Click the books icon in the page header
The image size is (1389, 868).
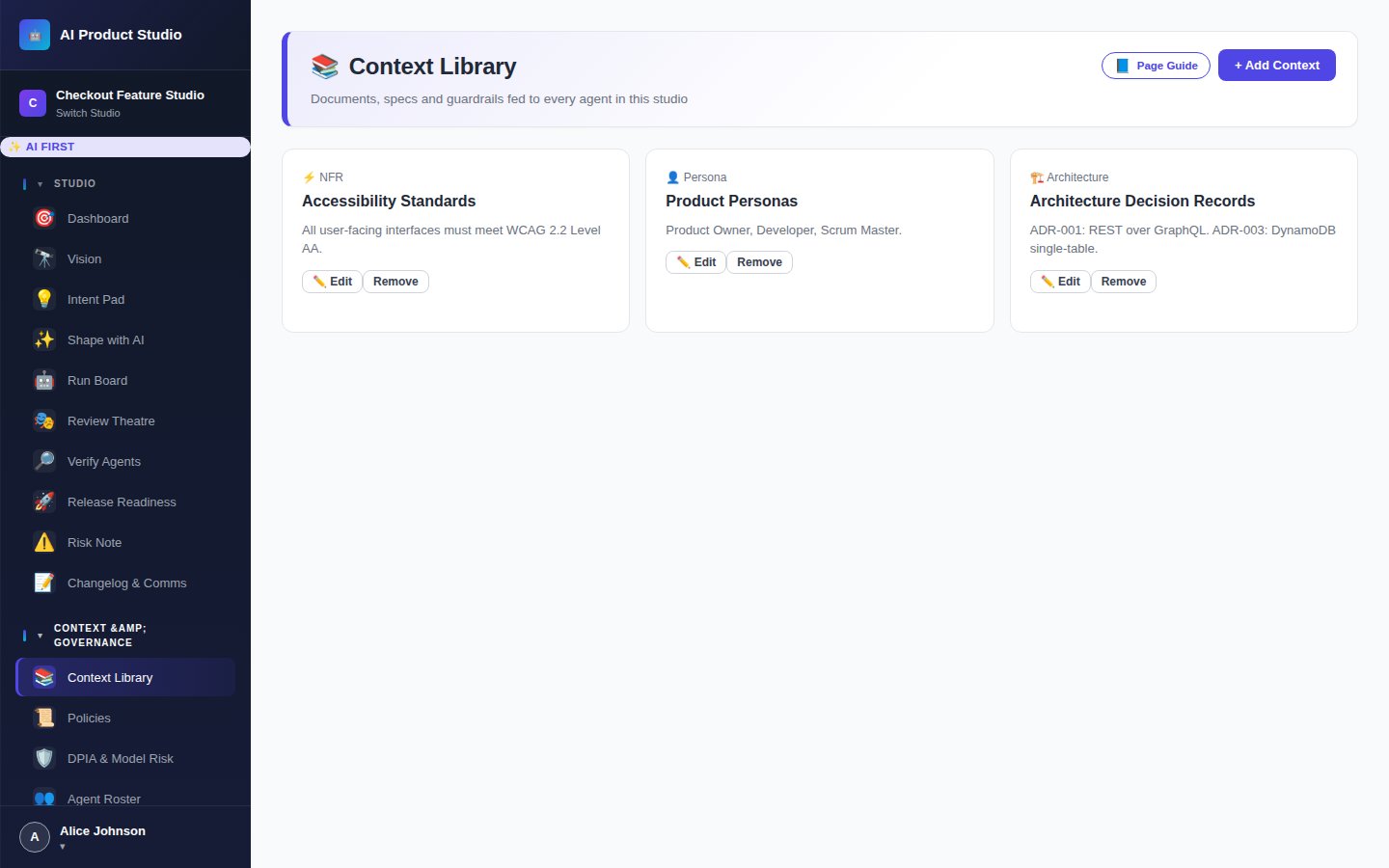[325, 67]
